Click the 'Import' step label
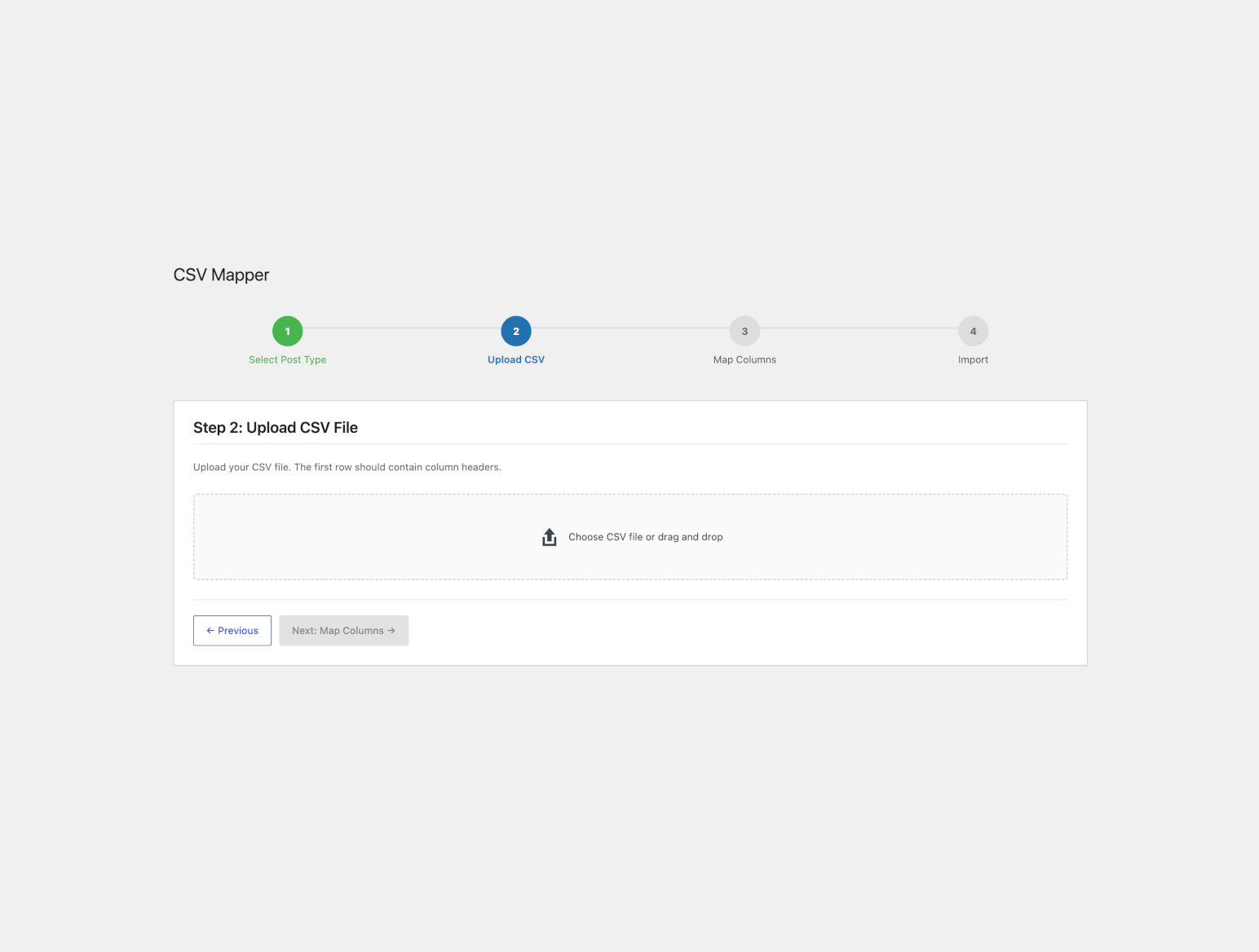 pos(973,359)
